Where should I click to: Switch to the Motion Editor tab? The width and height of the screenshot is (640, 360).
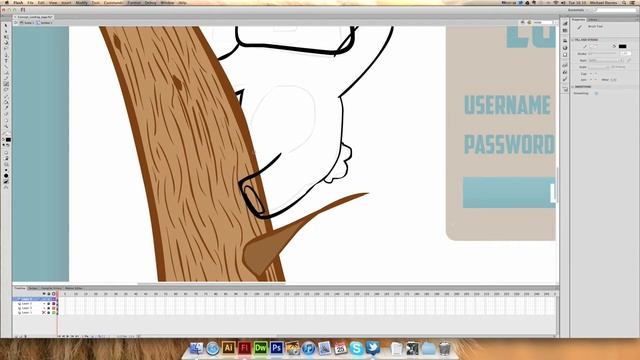pyautogui.click(x=74, y=288)
